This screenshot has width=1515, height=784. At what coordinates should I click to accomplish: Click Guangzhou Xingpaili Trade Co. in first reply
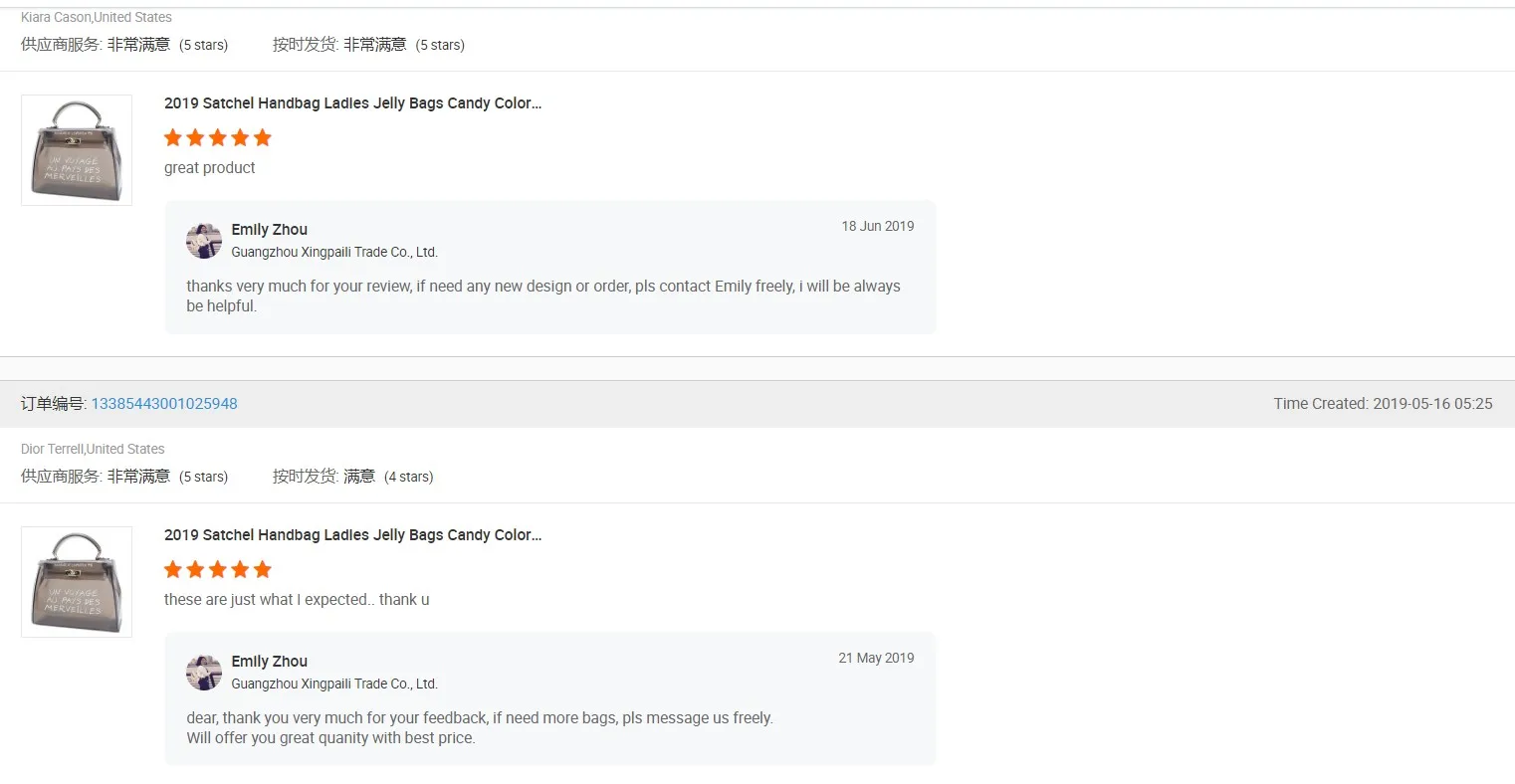tap(334, 253)
